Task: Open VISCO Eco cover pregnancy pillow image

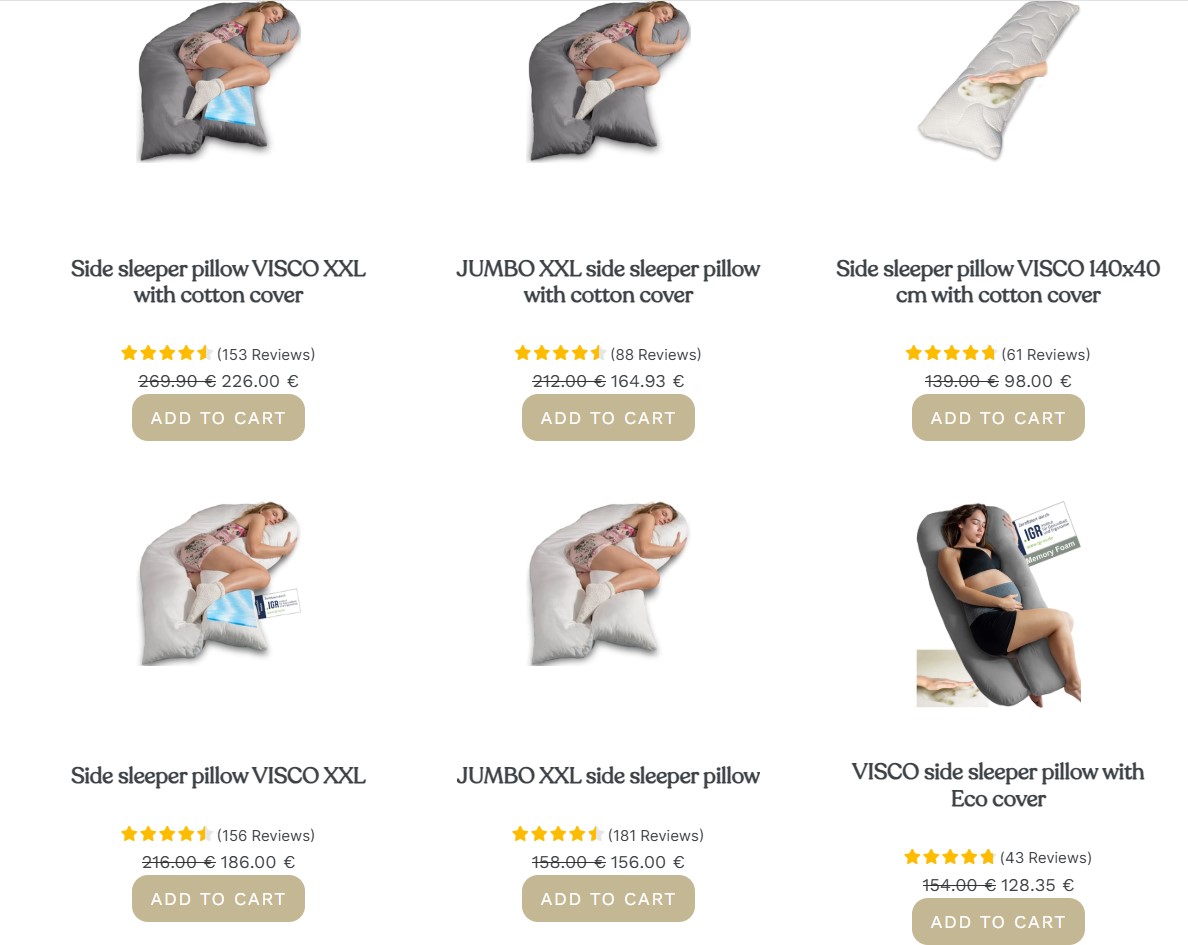Action: 998,604
